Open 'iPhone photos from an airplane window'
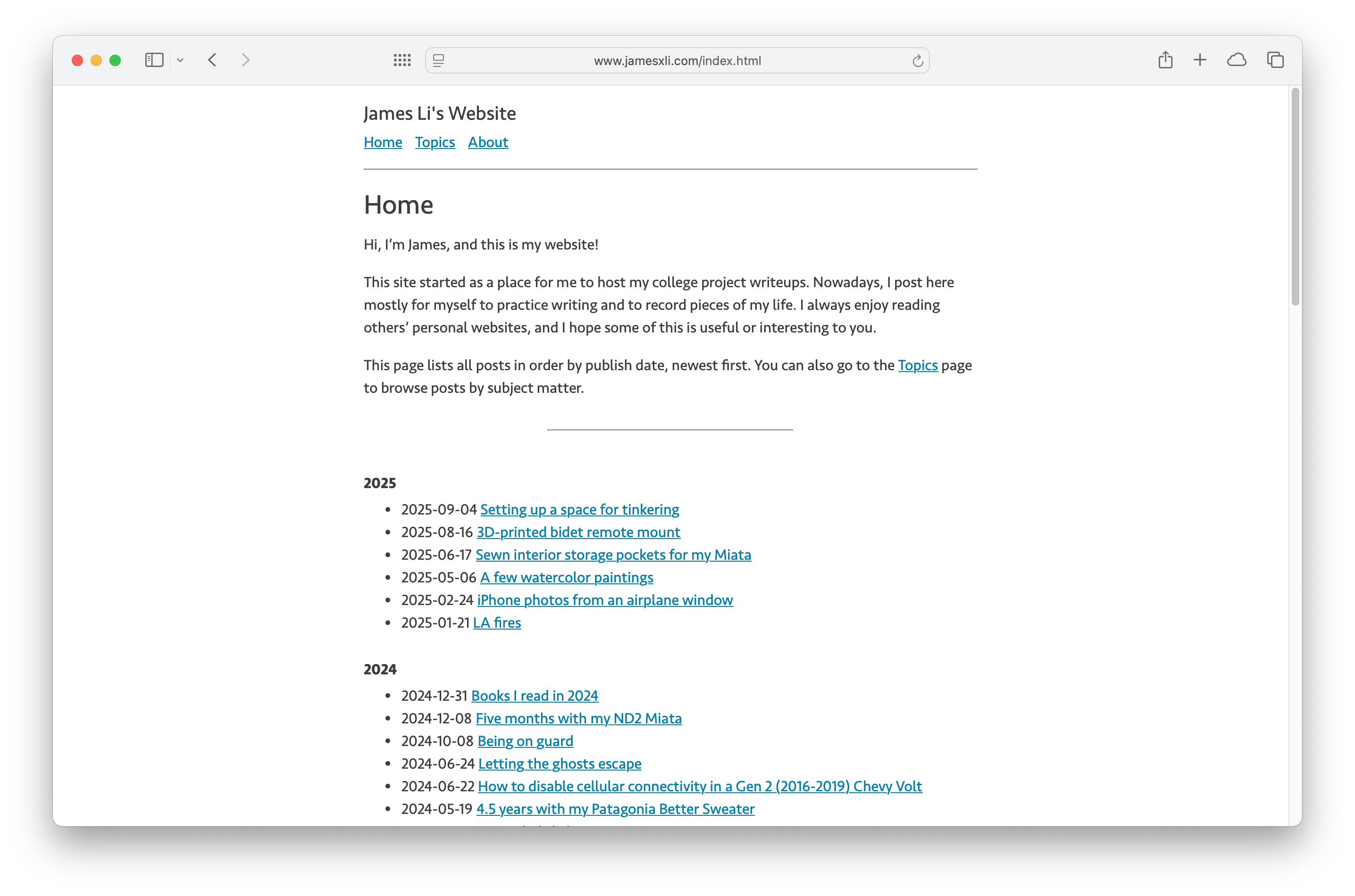 pyautogui.click(x=605, y=600)
